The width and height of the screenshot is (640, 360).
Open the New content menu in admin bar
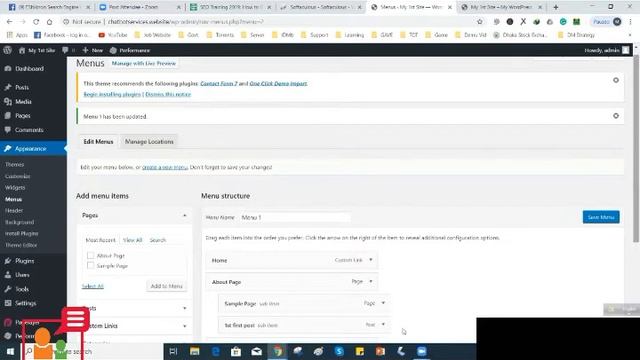coord(93,50)
